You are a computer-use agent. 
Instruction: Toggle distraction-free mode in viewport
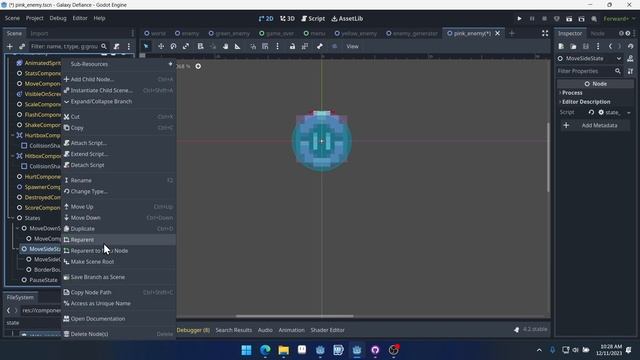545,33
